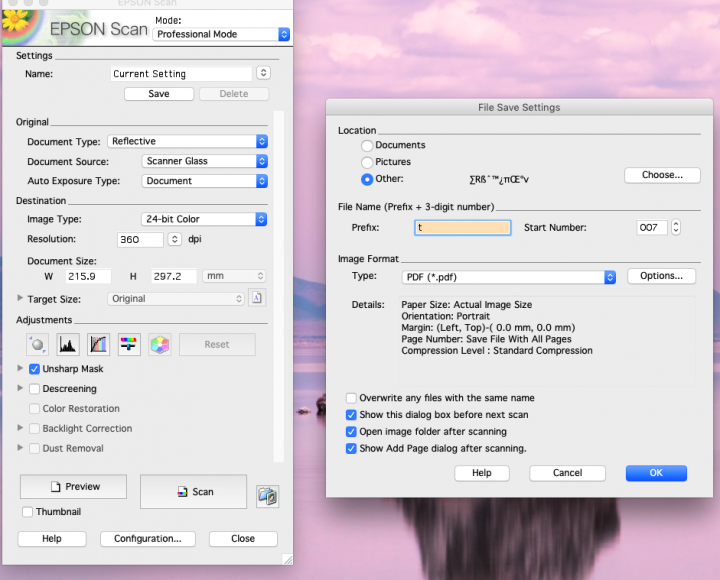The width and height of the screenshot is (720, 580).
Task: Toggle Show this dialog box before next scan
Action: [351, 415]
